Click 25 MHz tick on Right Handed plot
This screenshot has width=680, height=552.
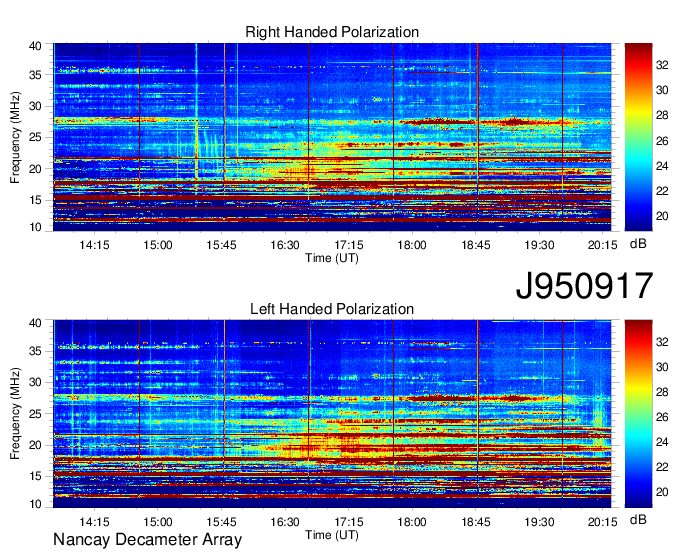(x=35, y=137)
